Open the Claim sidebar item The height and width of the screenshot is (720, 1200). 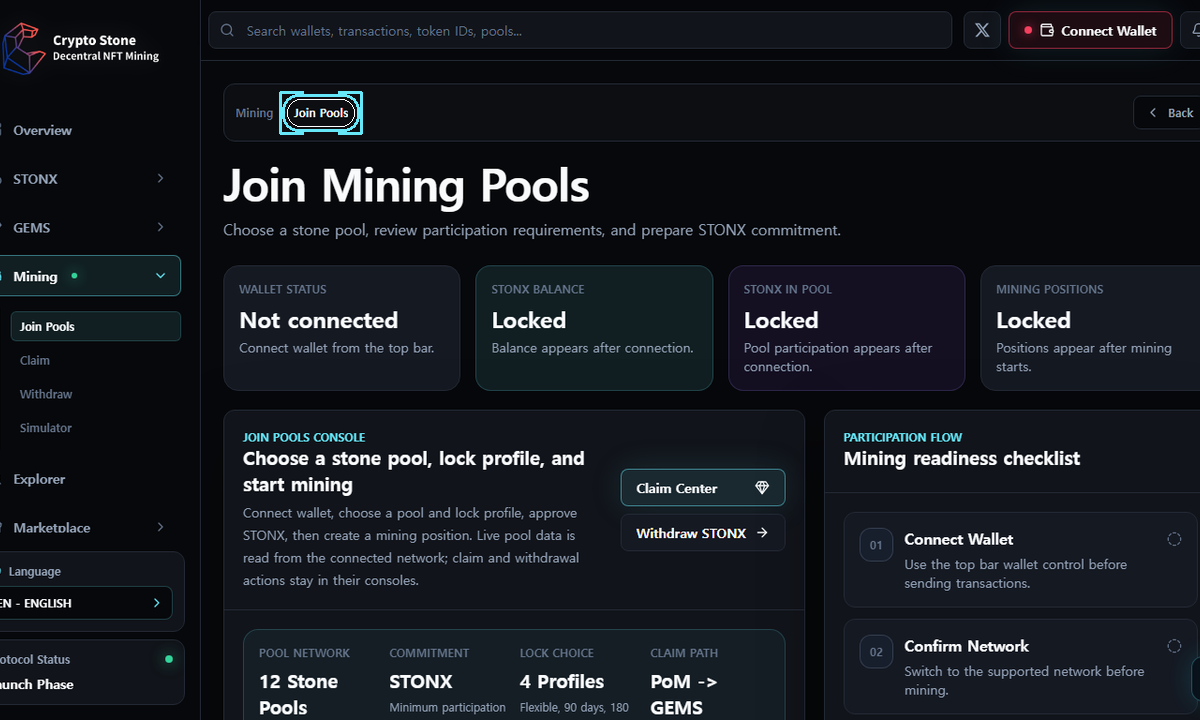coord(96,360)
